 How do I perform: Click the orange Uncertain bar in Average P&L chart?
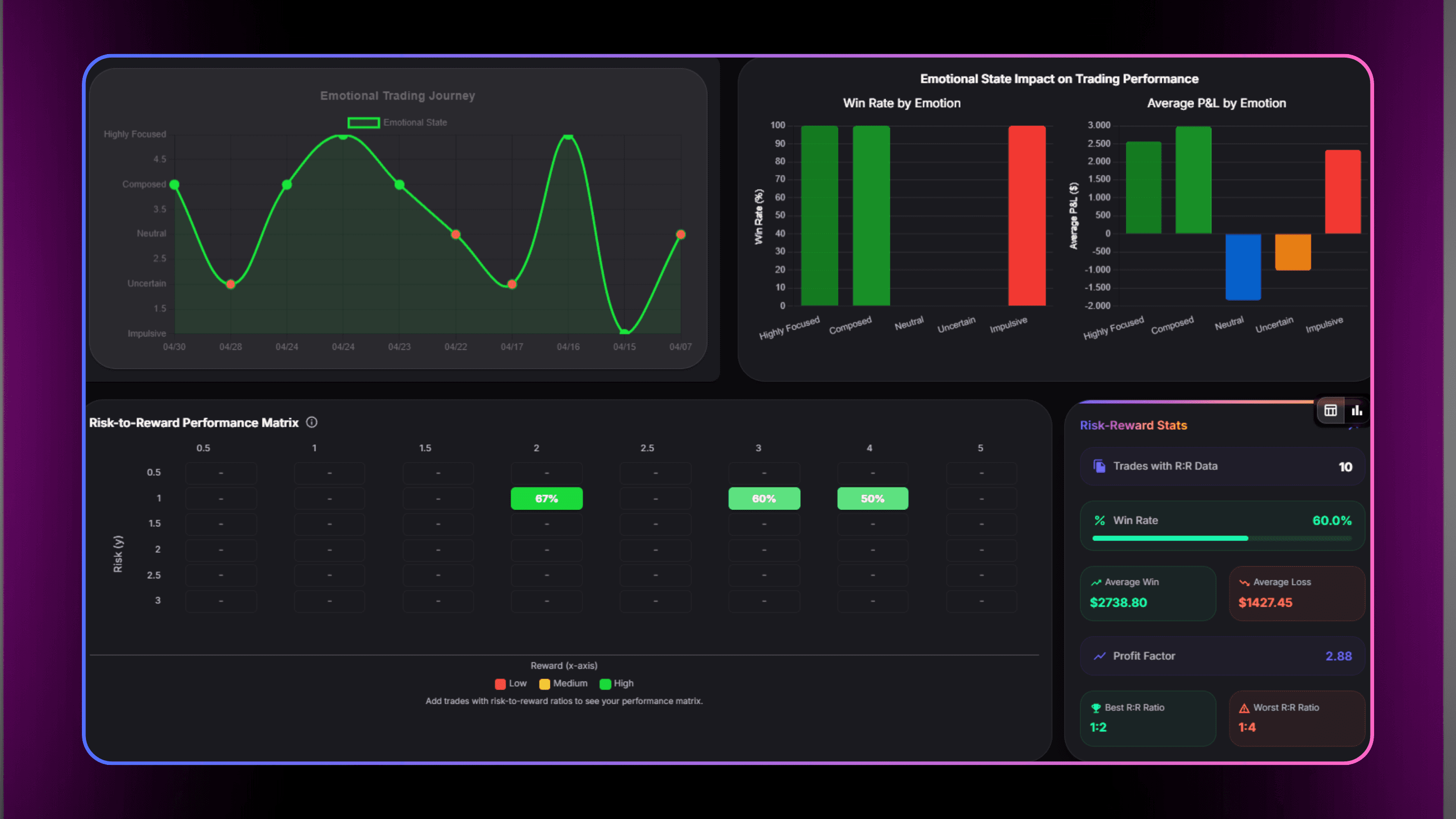point(1293,252)
